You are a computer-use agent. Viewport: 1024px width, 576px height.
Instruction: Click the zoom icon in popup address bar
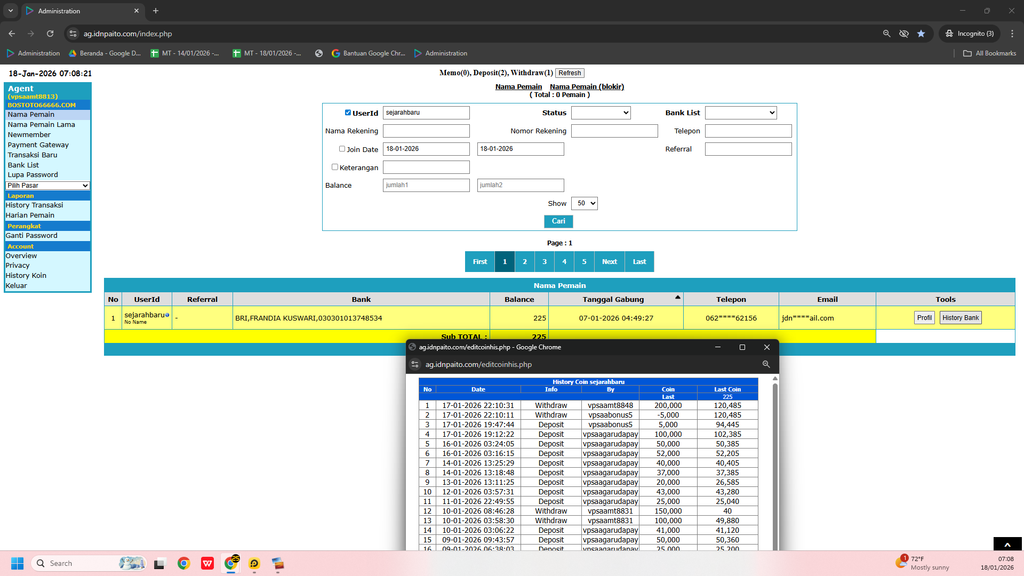pos(766,364)
